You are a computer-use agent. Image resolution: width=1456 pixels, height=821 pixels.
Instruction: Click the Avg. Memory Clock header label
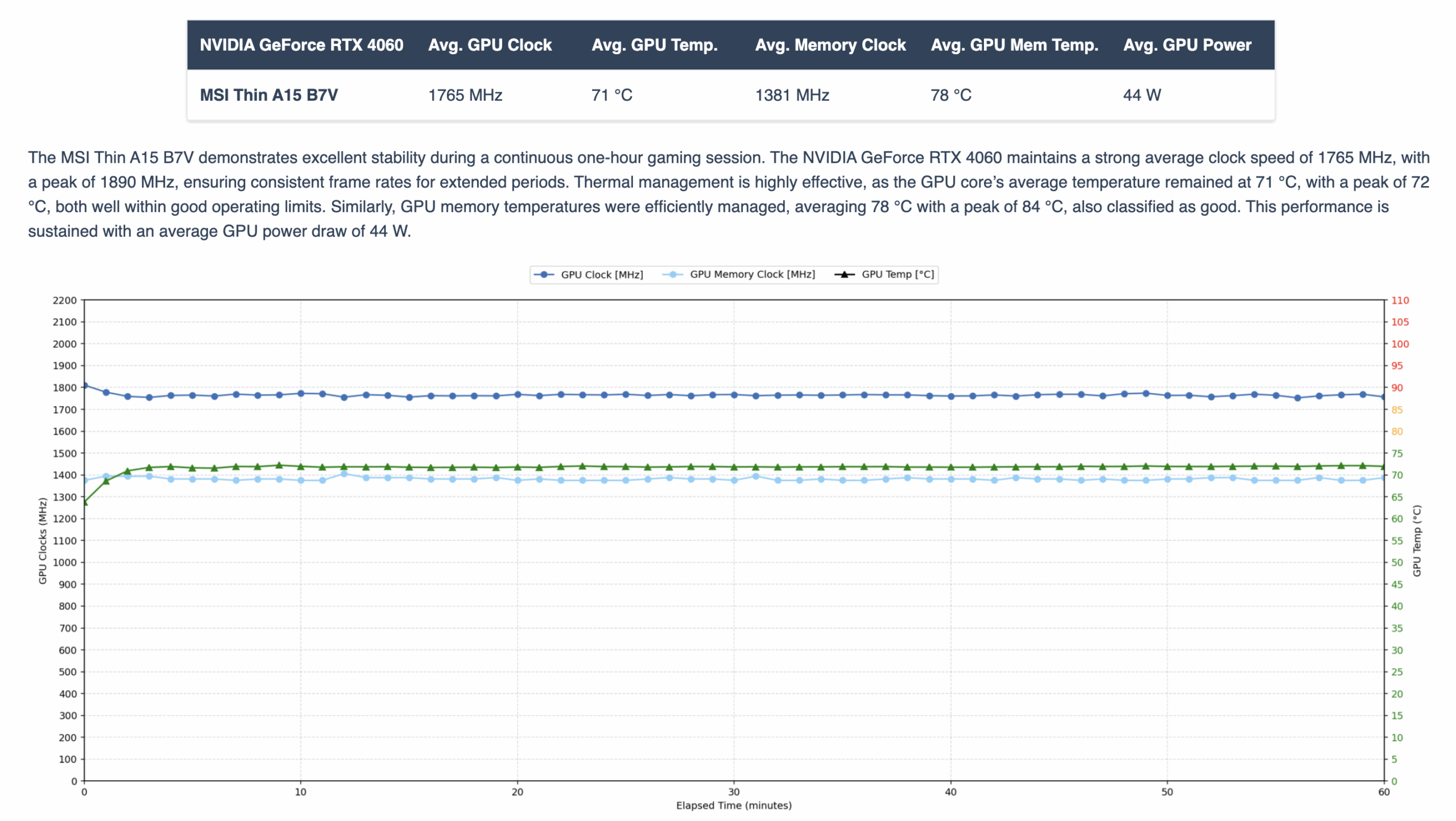[x=830, y=44]
